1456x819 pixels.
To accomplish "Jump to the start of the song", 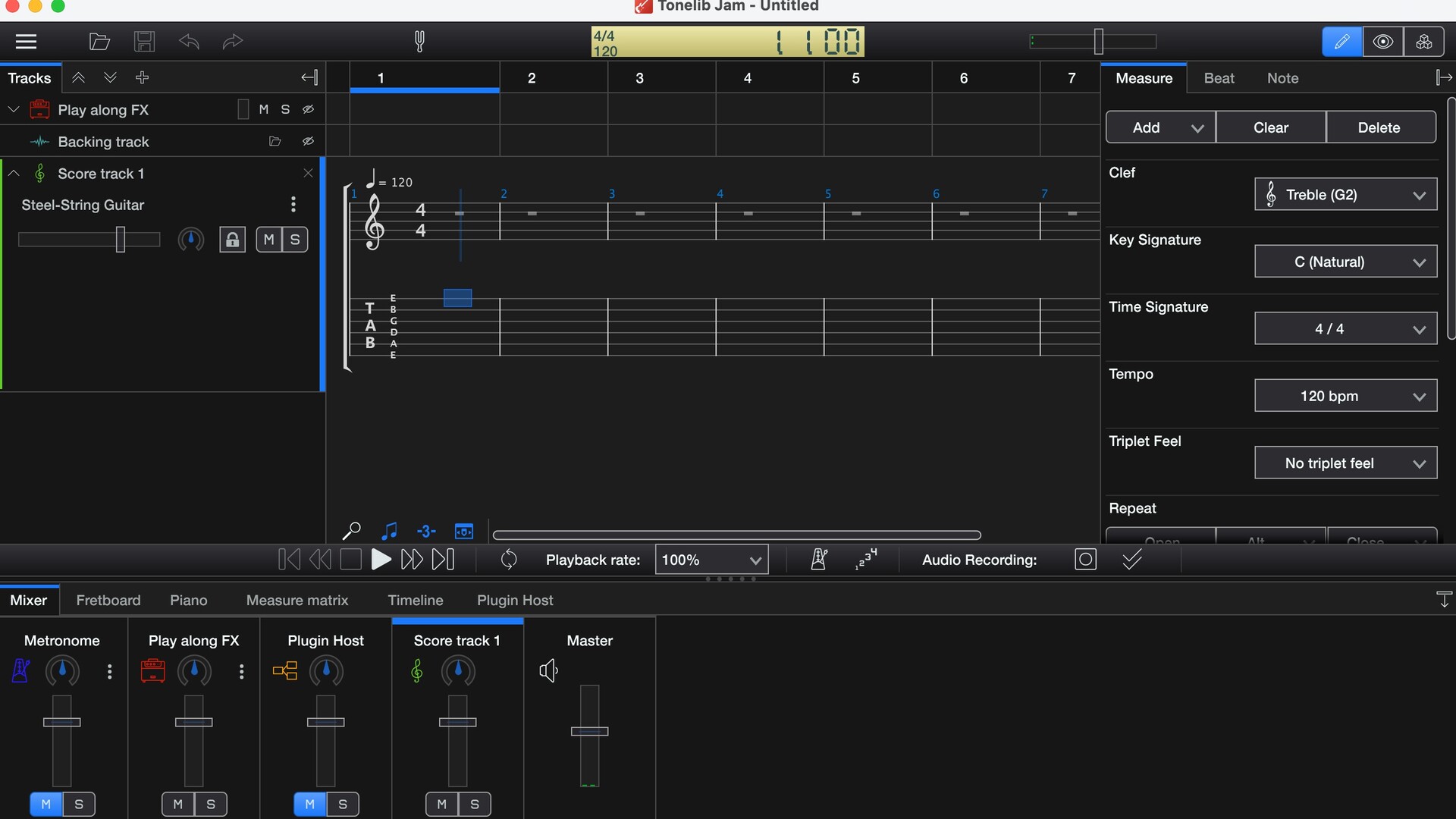I will pyautogui.click(x=289, y=560).
